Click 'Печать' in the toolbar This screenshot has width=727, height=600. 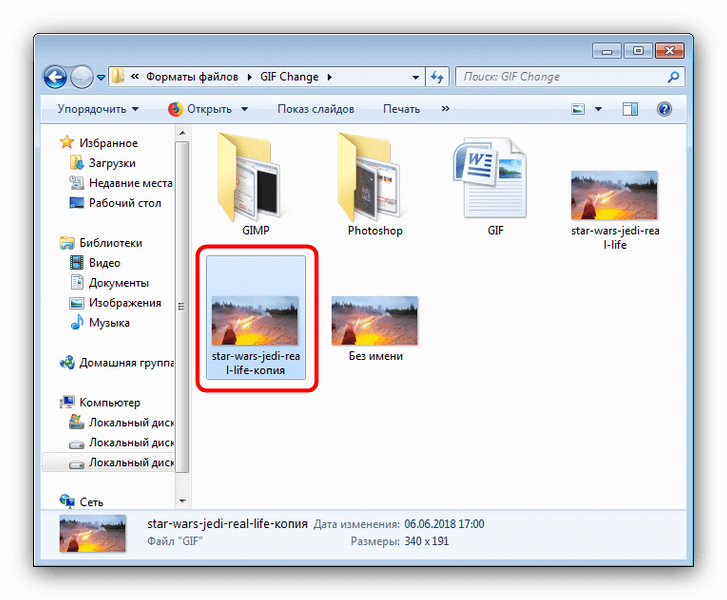point(402,109)
